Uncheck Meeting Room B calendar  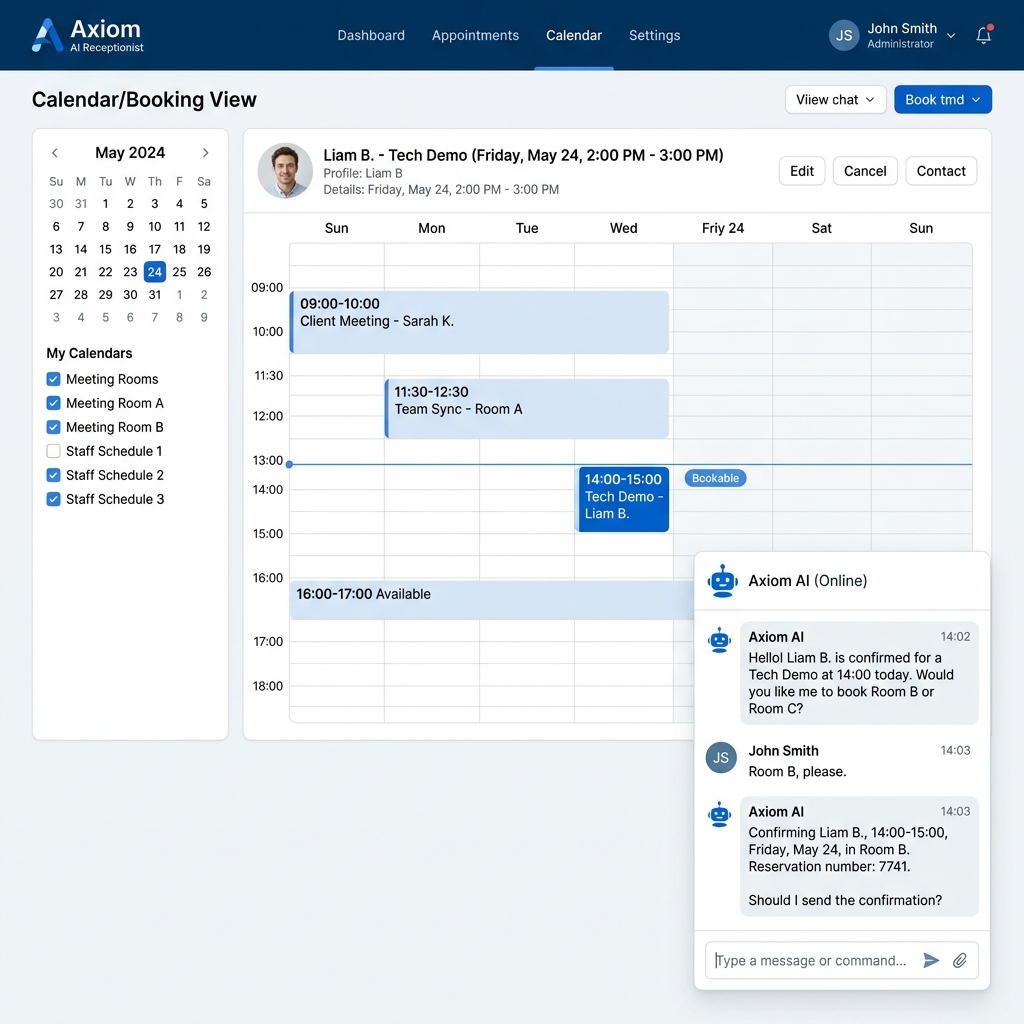pyautogui.click(x=54, y=427)
